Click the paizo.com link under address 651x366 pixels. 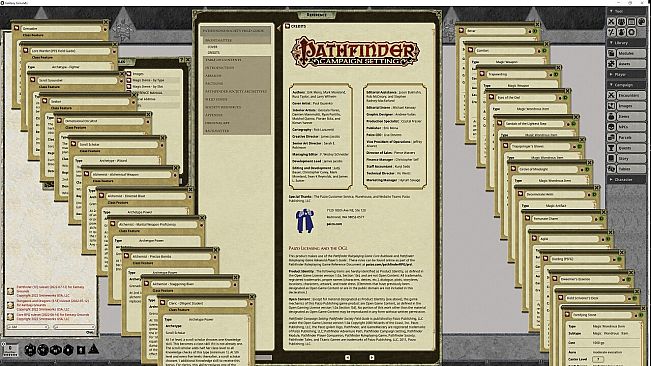[334, 224]
